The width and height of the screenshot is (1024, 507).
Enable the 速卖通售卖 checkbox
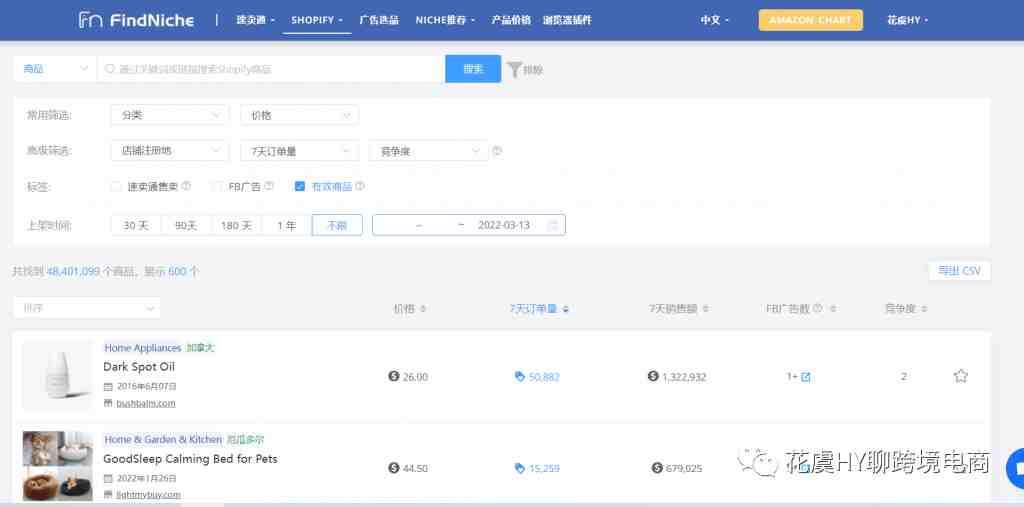(x=117, y=186)
